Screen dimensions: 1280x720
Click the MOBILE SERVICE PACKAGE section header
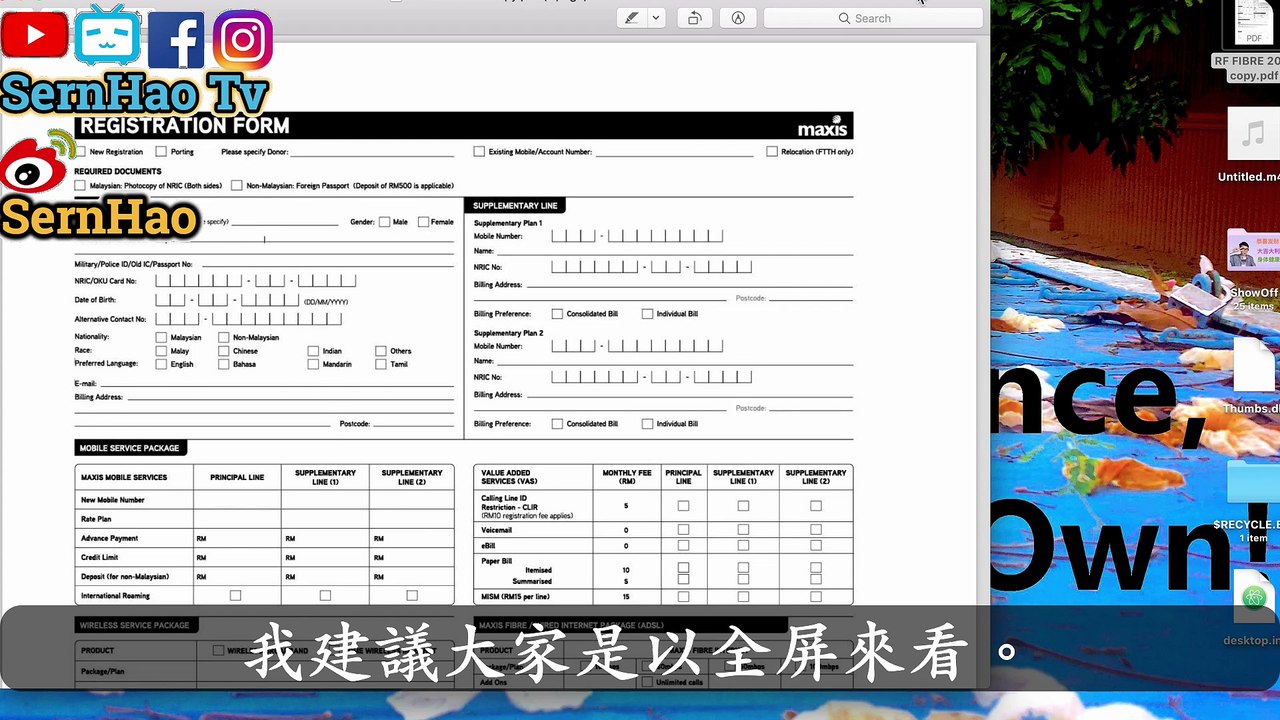pos(129,448)
